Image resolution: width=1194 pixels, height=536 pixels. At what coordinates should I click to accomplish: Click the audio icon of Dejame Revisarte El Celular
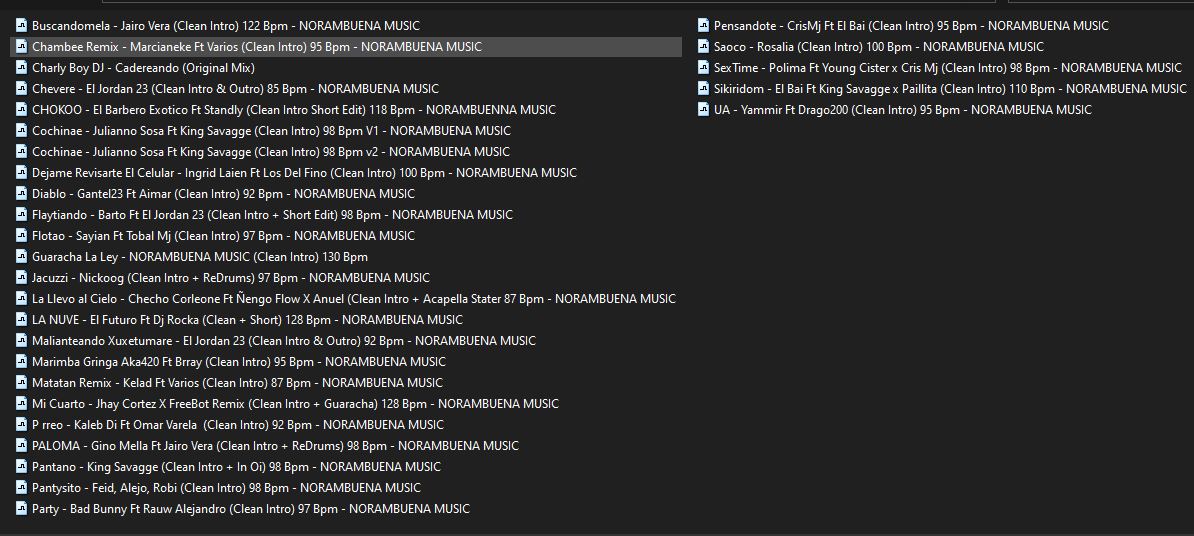point(21,173)
